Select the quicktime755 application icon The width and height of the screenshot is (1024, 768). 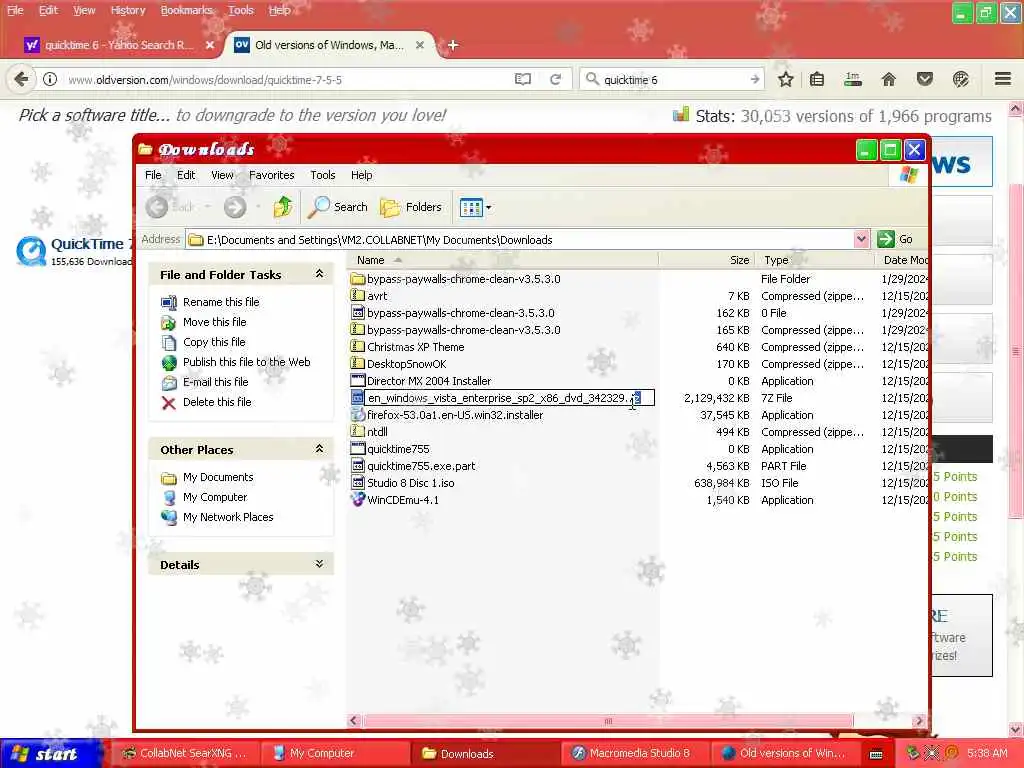pyautogui.click(x=357, y=449)
